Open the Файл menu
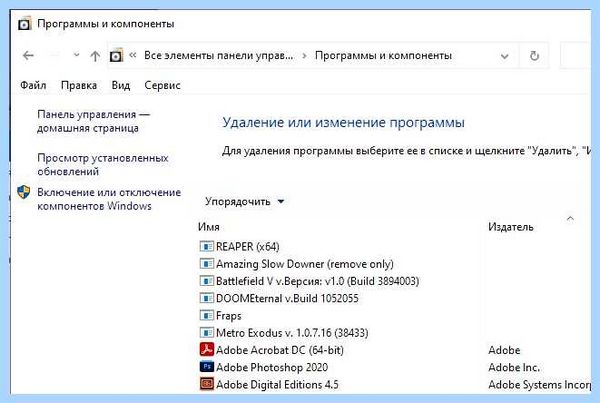The height and width of the screenshot is (403, 600). click(33, 85)
